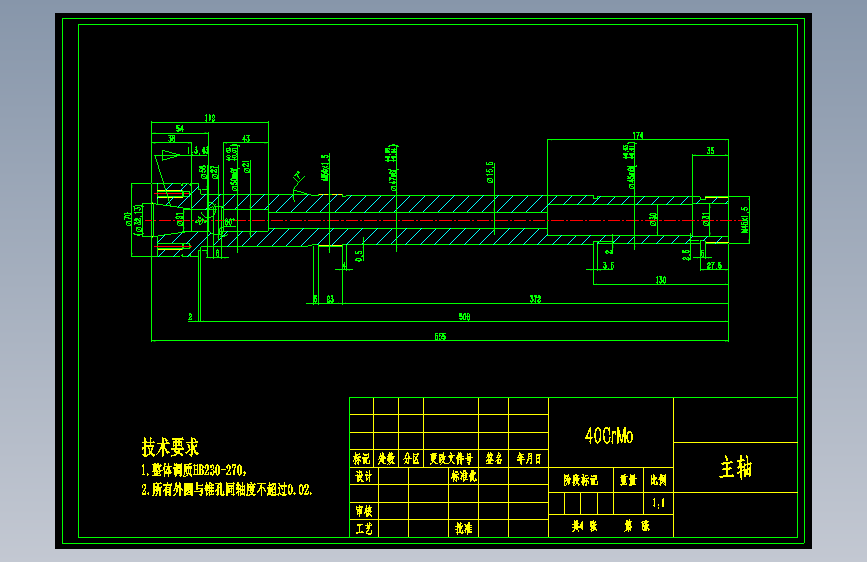Click the 更改文件号 title block cell
867x562 pixels.
[x=451, y=459]
